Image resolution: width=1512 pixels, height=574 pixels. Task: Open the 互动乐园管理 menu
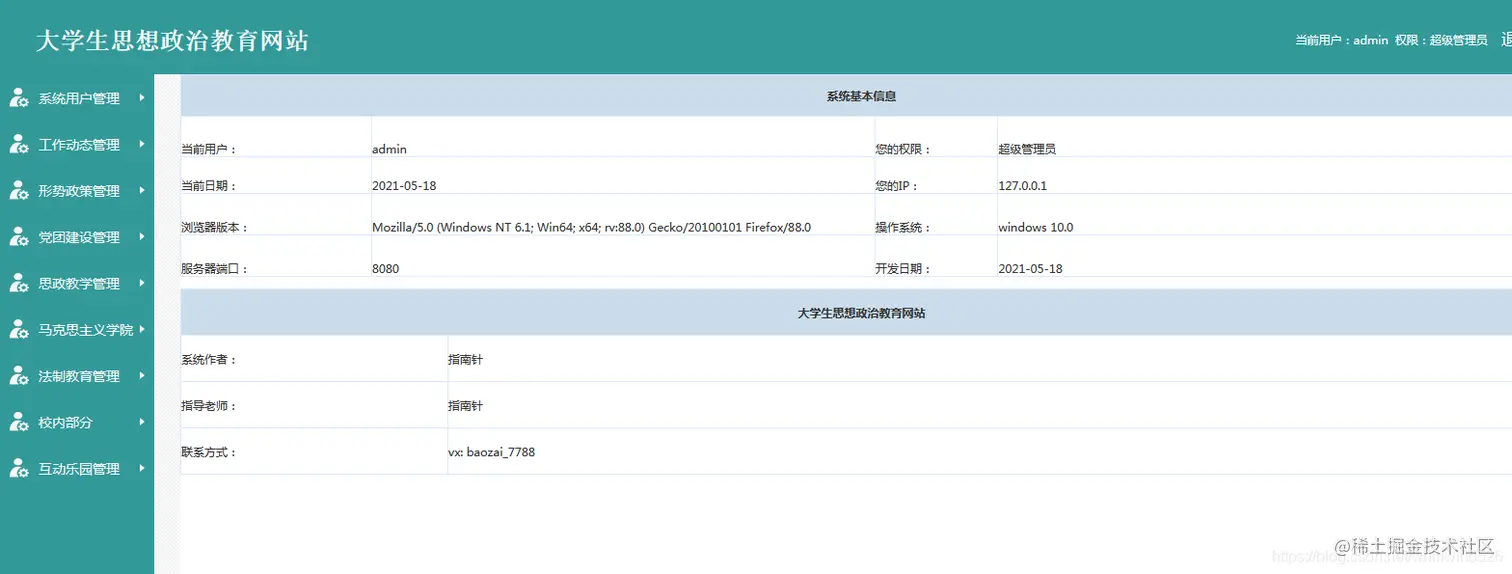(77, 468)
